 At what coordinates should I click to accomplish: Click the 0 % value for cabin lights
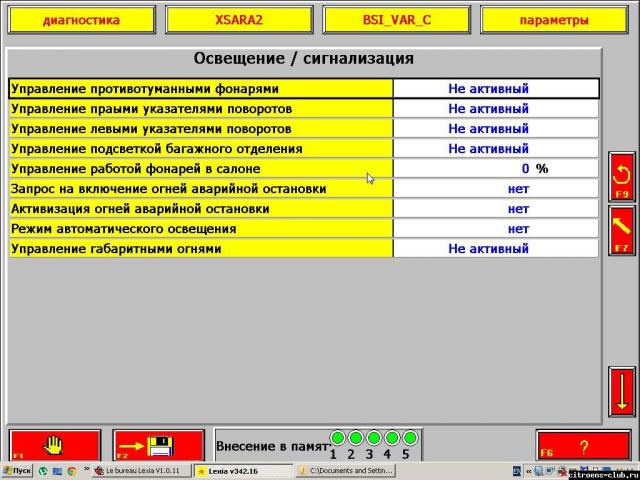(535, 169)
